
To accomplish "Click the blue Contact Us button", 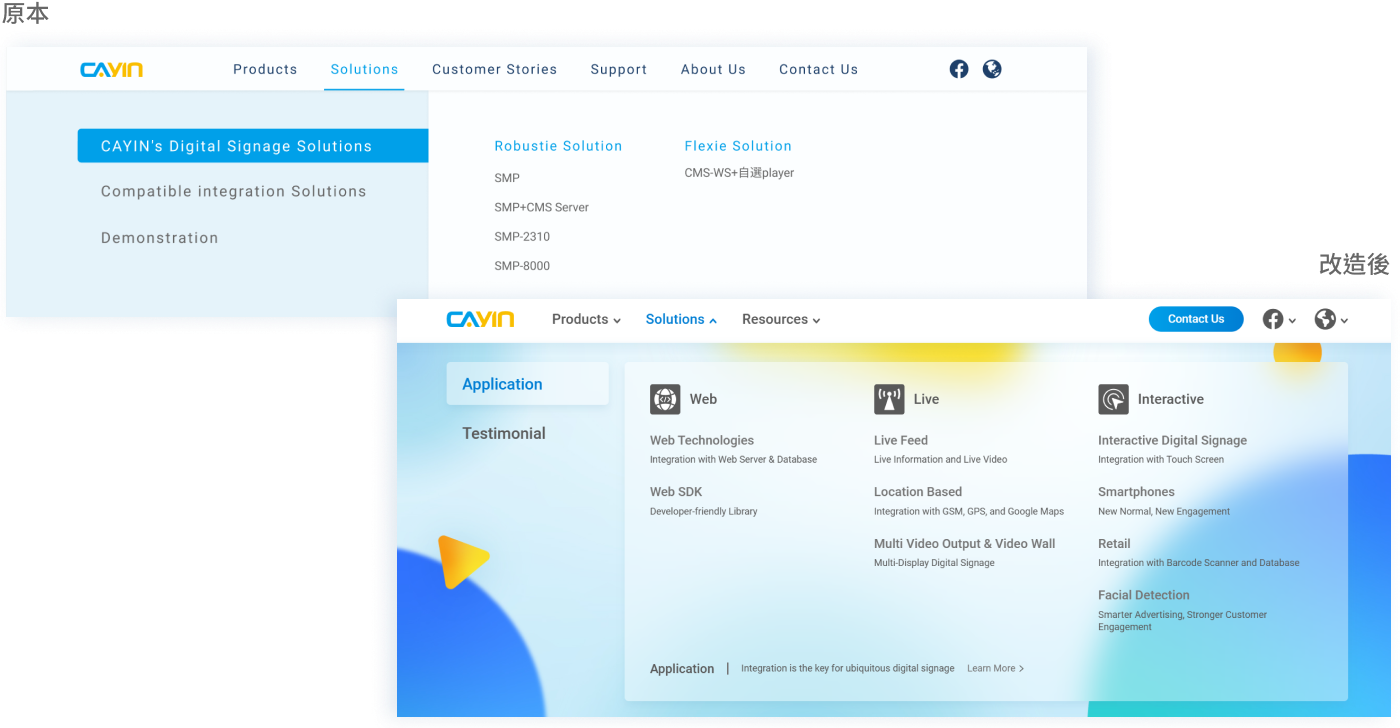I will 1196,319.
